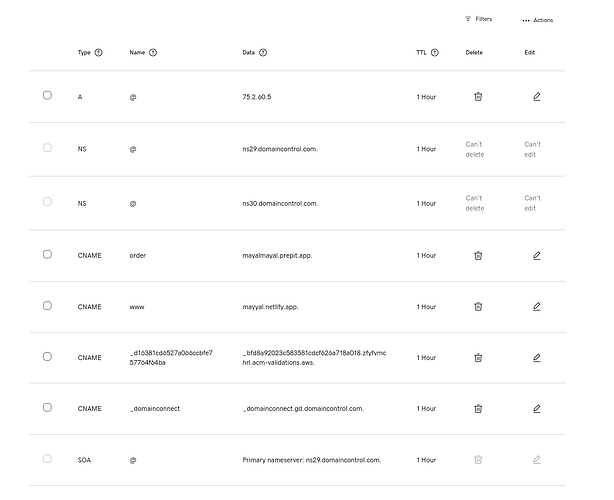Viewport: 614px width, 500px height.
Task: Click 1 Hour TTL in A row
Action: 426,97
